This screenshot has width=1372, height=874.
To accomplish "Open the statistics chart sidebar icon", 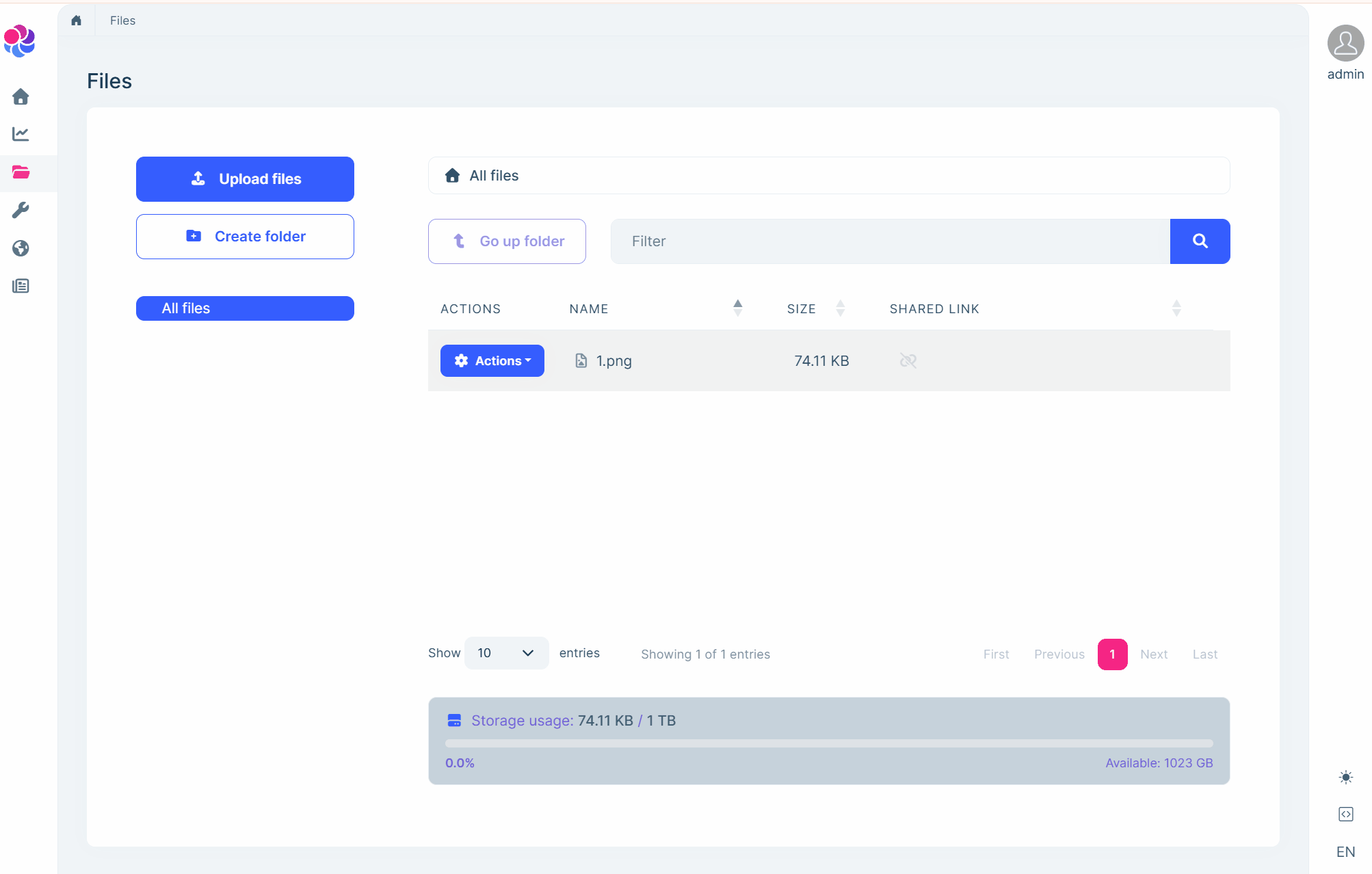I will 21,134.
